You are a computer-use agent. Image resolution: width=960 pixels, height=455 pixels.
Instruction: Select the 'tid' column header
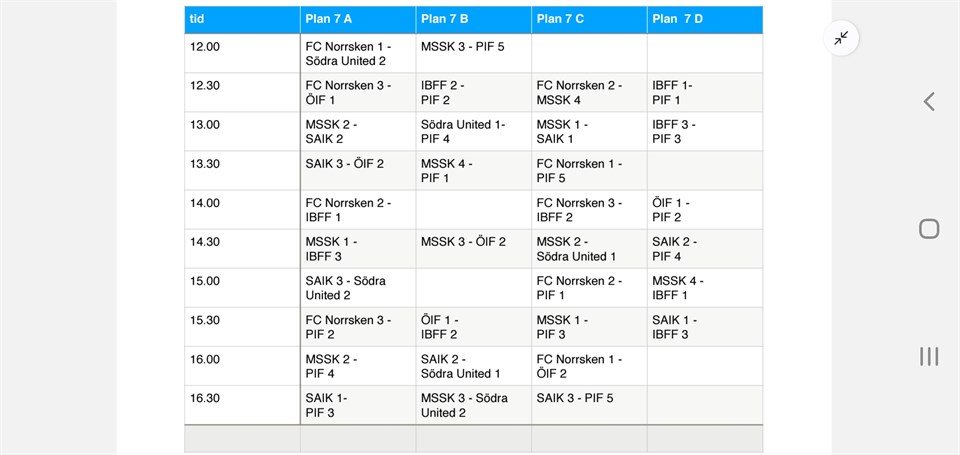(242, 19)
